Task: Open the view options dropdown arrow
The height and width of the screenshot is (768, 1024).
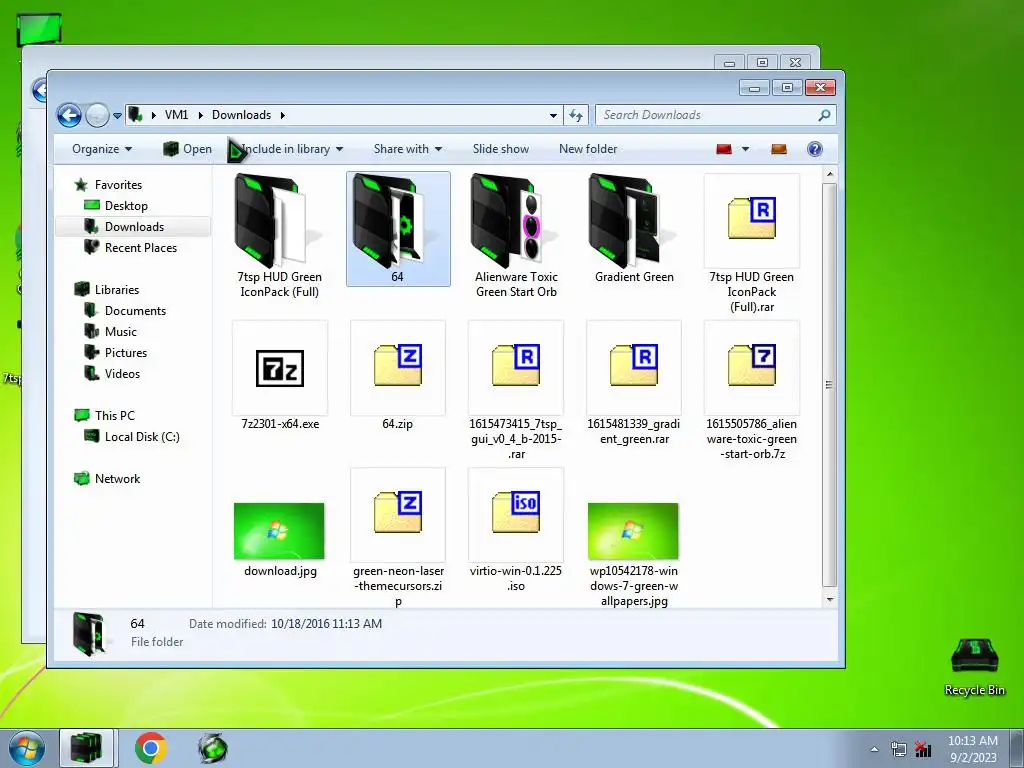Action: click(x=745, y=150)
